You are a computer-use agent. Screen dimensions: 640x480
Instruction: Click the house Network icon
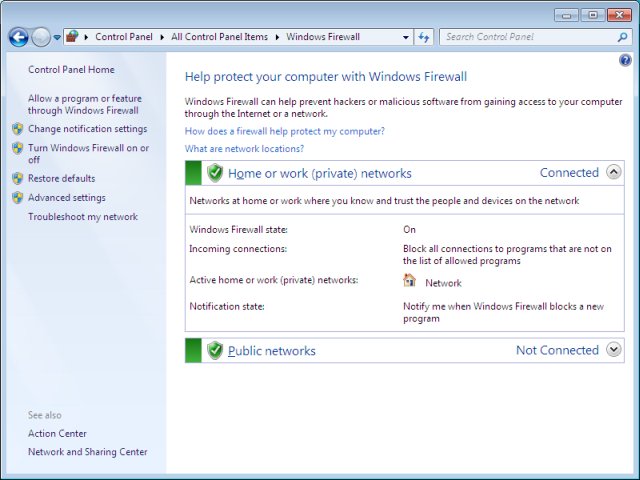pyautogui.click(x=409, y=280)
